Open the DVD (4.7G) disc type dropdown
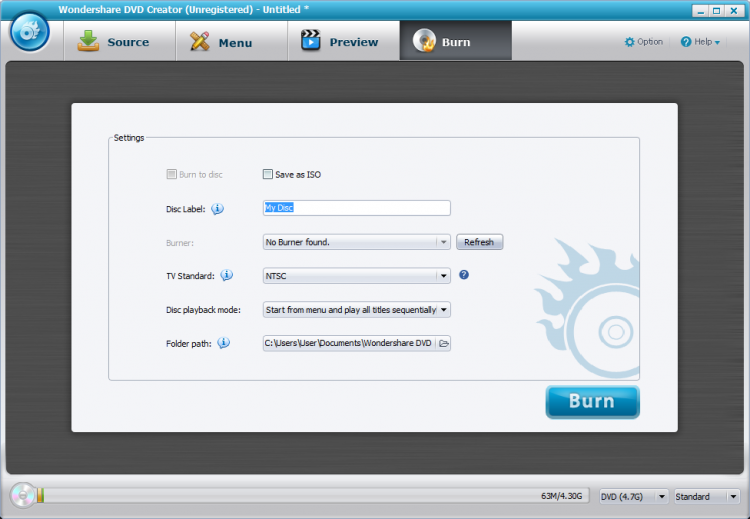 (x=634, y=497)
